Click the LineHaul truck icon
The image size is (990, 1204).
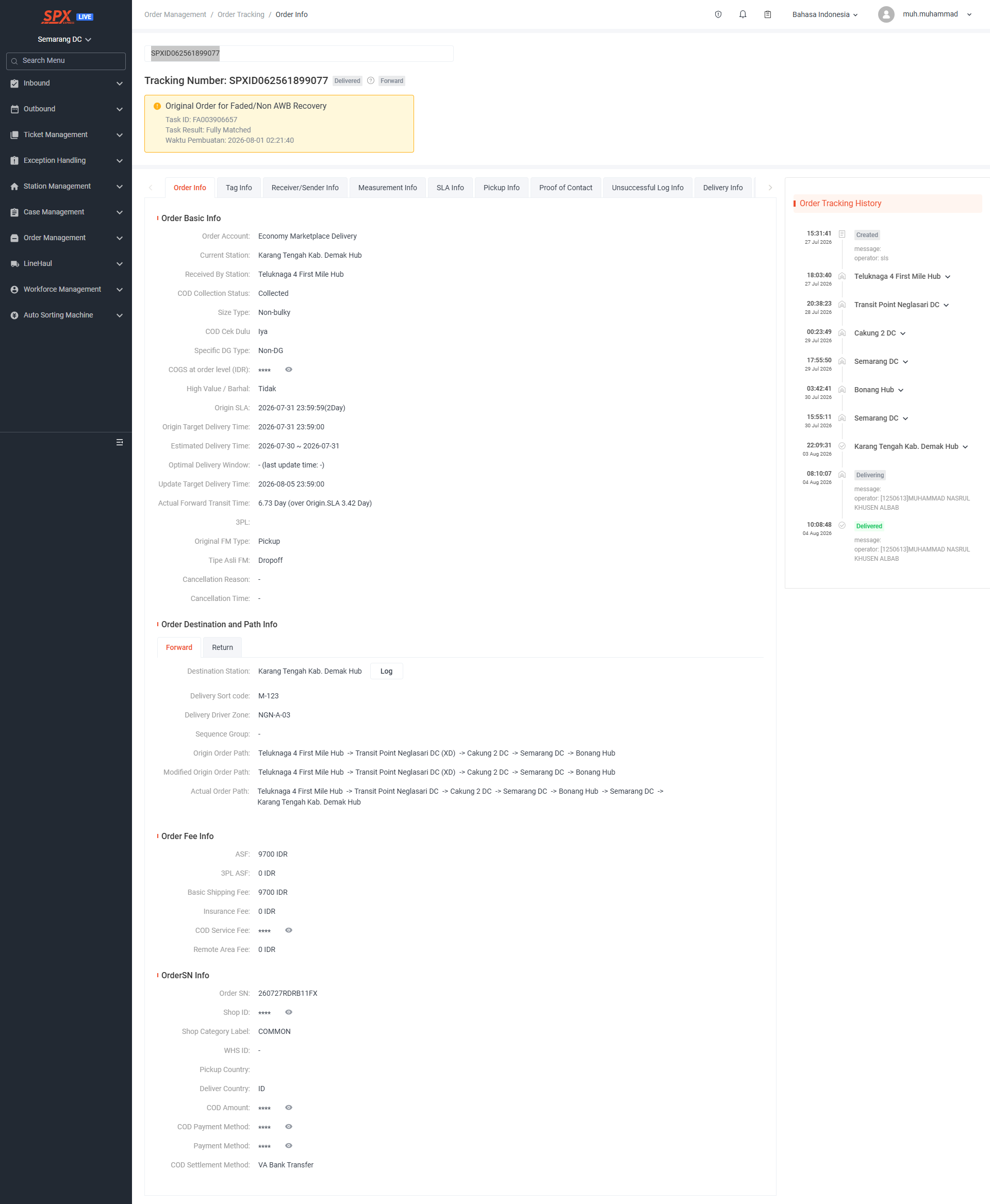(14, 263)
